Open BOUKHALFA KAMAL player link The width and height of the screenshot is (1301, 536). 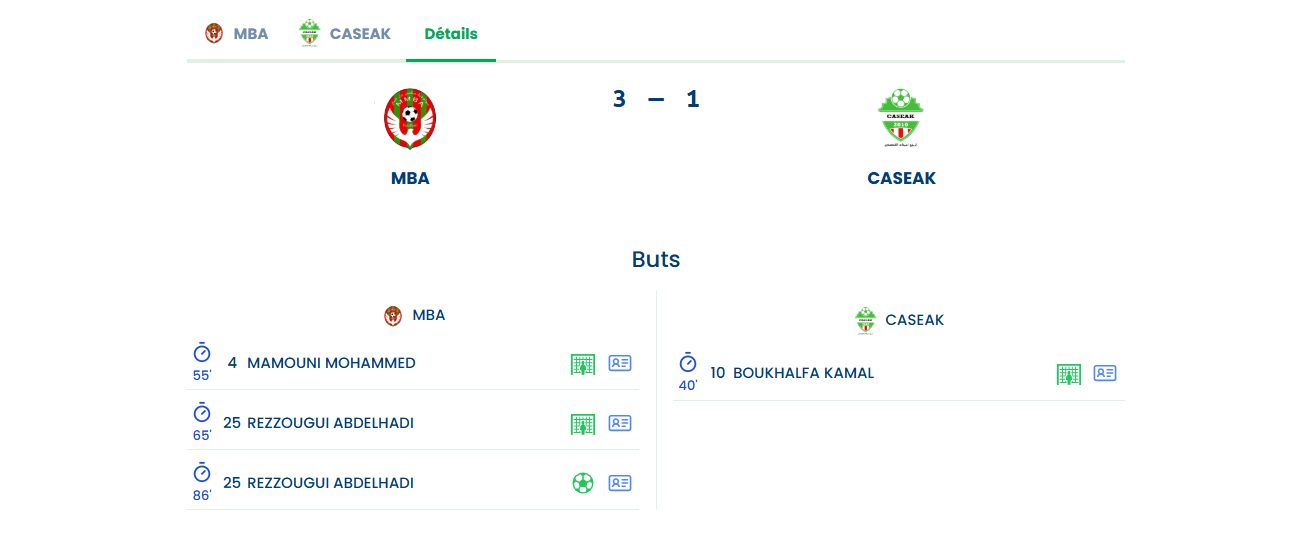pyautogui.click(x=803, y=373)
